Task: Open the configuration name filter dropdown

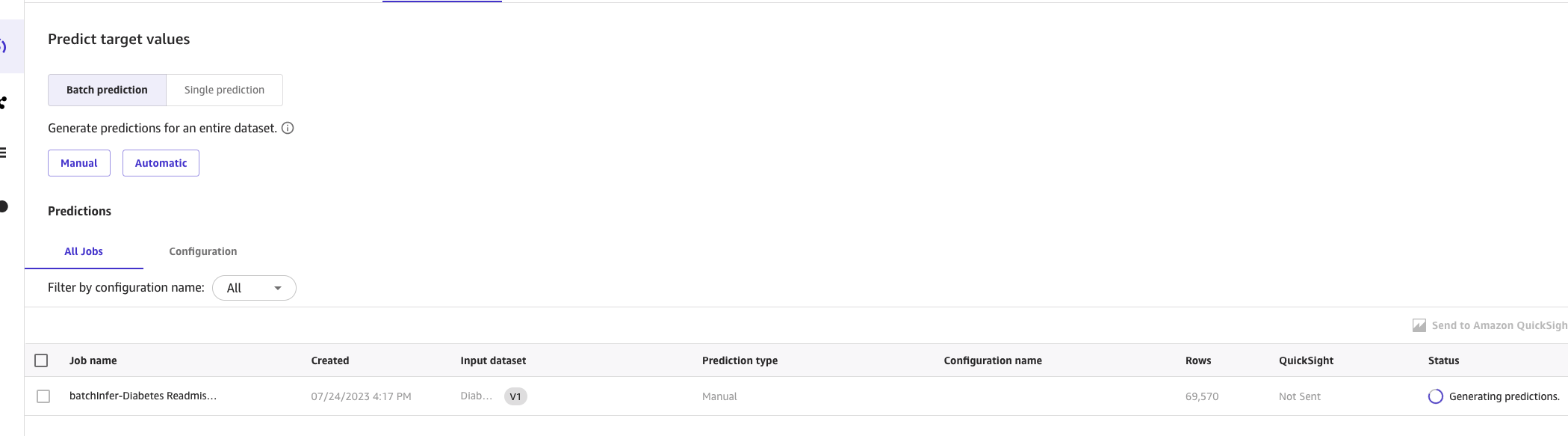Action: (254, 288)
